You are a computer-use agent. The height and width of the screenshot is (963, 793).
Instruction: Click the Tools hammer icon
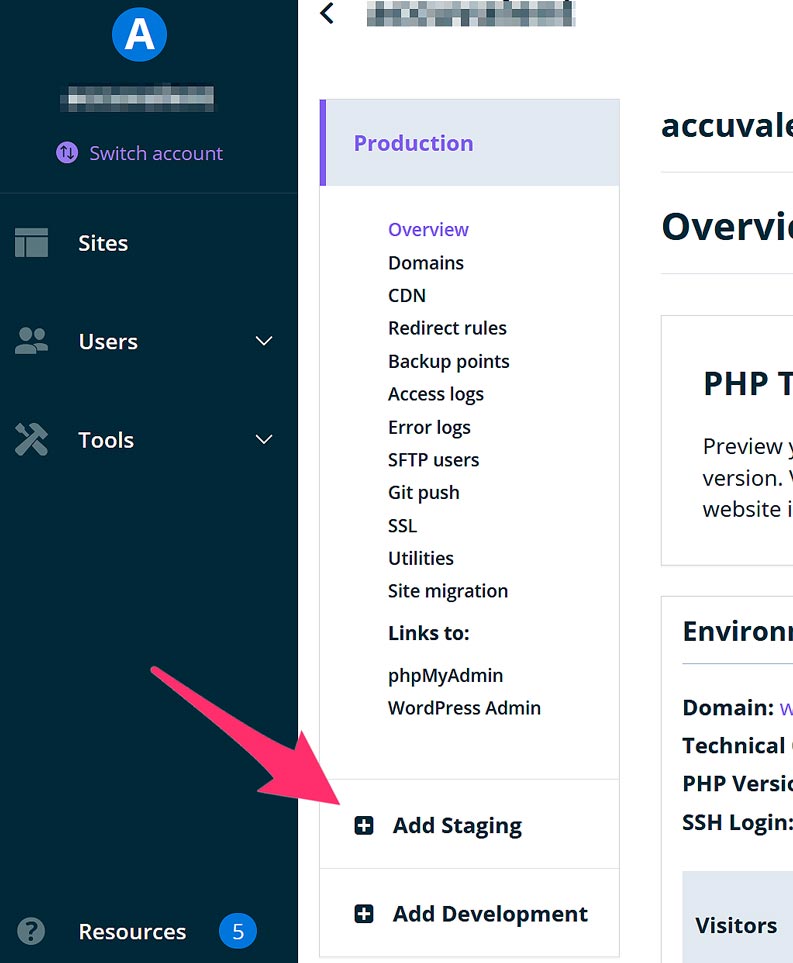(31, 440)
